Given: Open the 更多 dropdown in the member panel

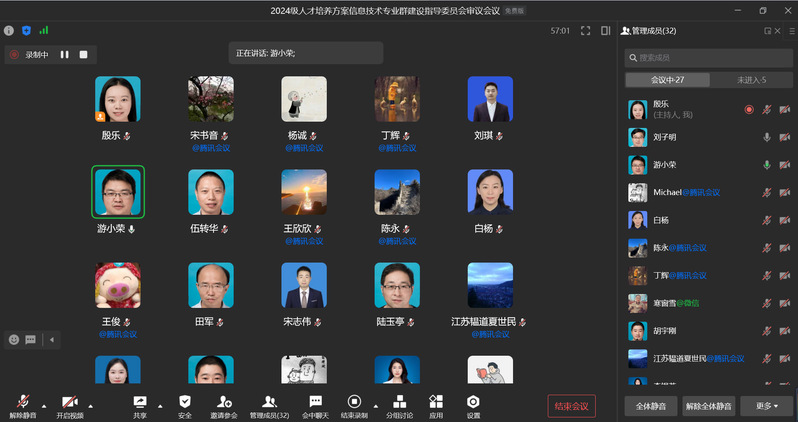Looking at the screenshot, I should pyautogui.click(x=767, y=406).
